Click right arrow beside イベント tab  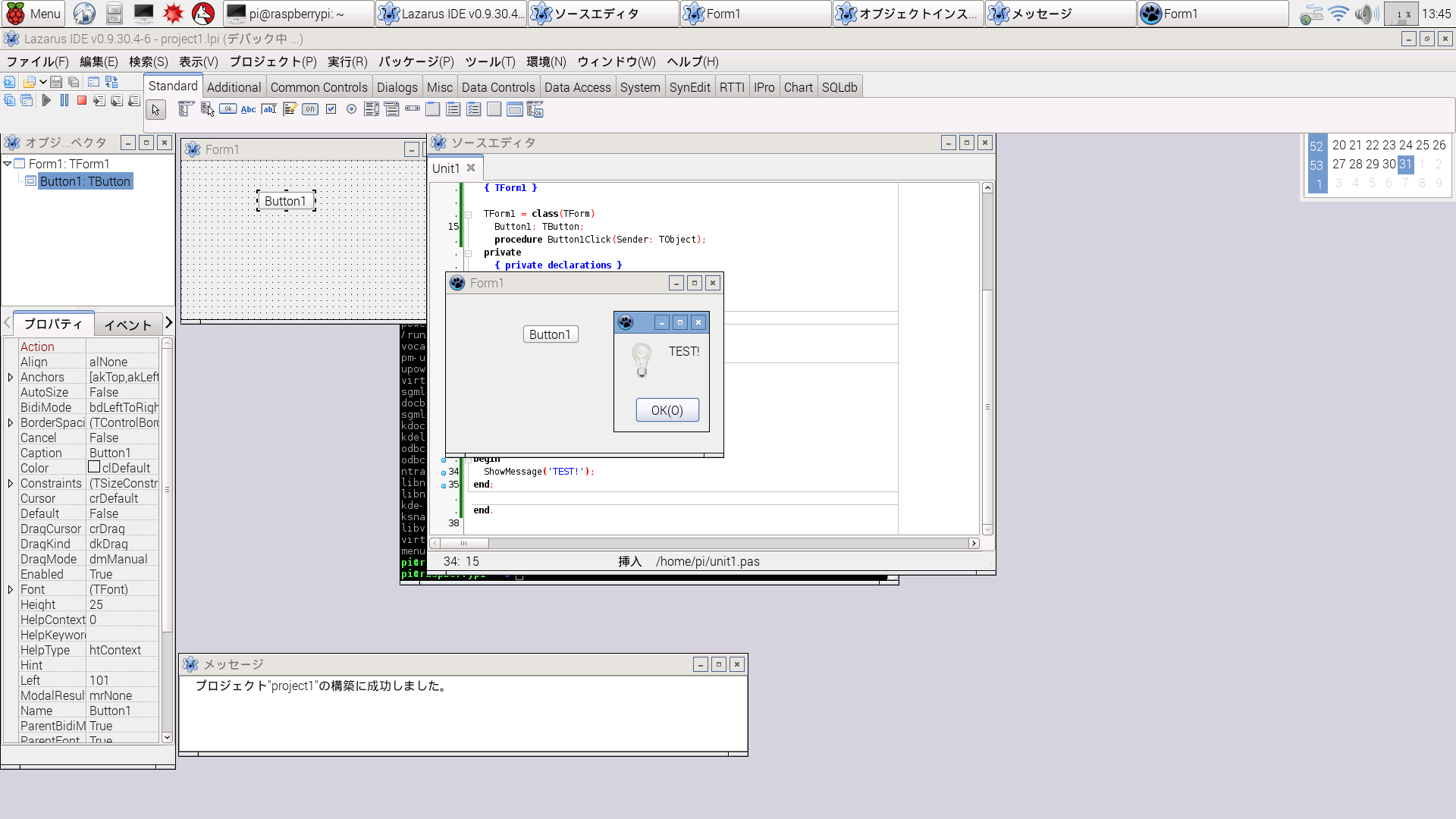tap(169, 323)
